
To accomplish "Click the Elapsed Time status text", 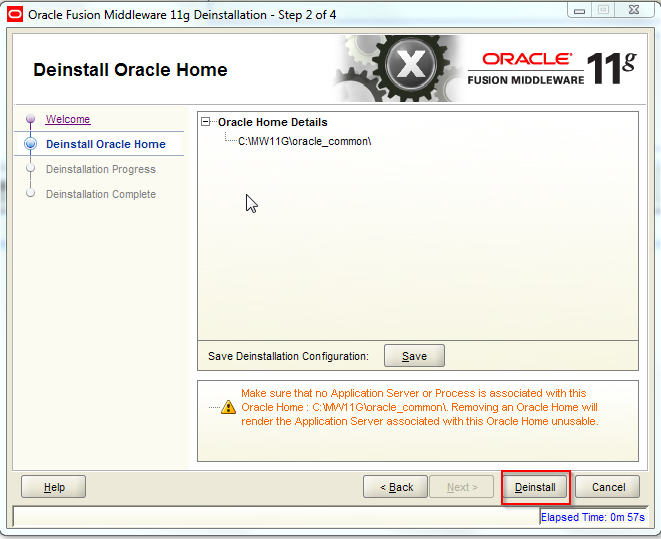I will pyautogui.click(x=593, y=517).
